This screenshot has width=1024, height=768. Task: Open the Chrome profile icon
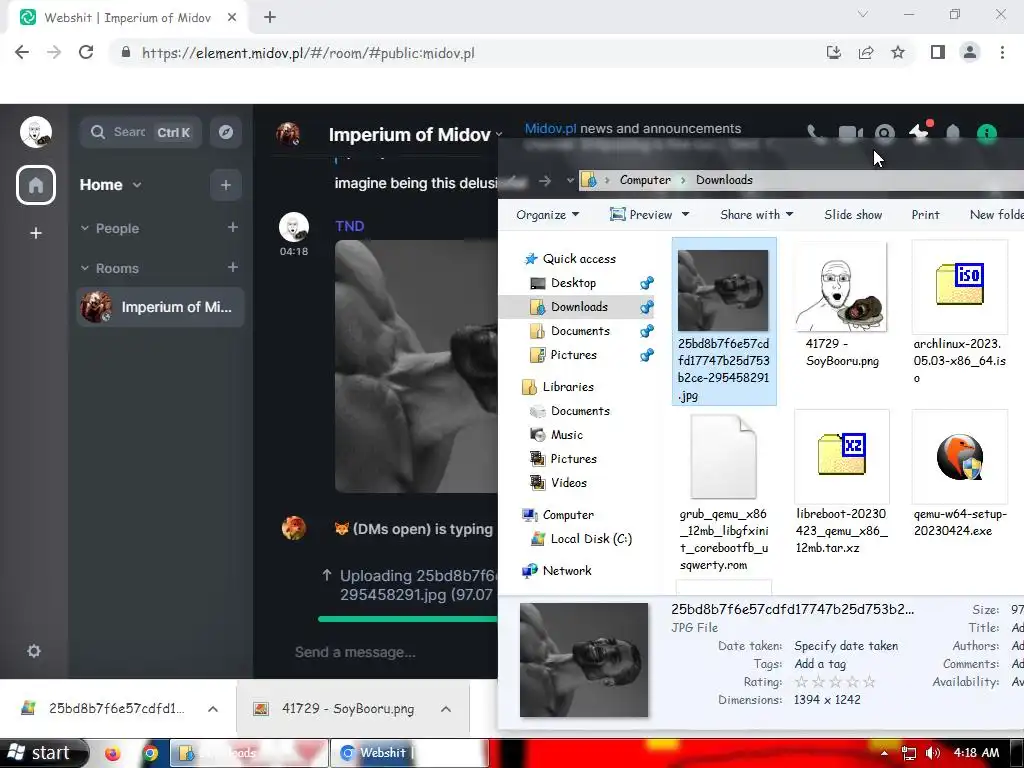[970, 52]
